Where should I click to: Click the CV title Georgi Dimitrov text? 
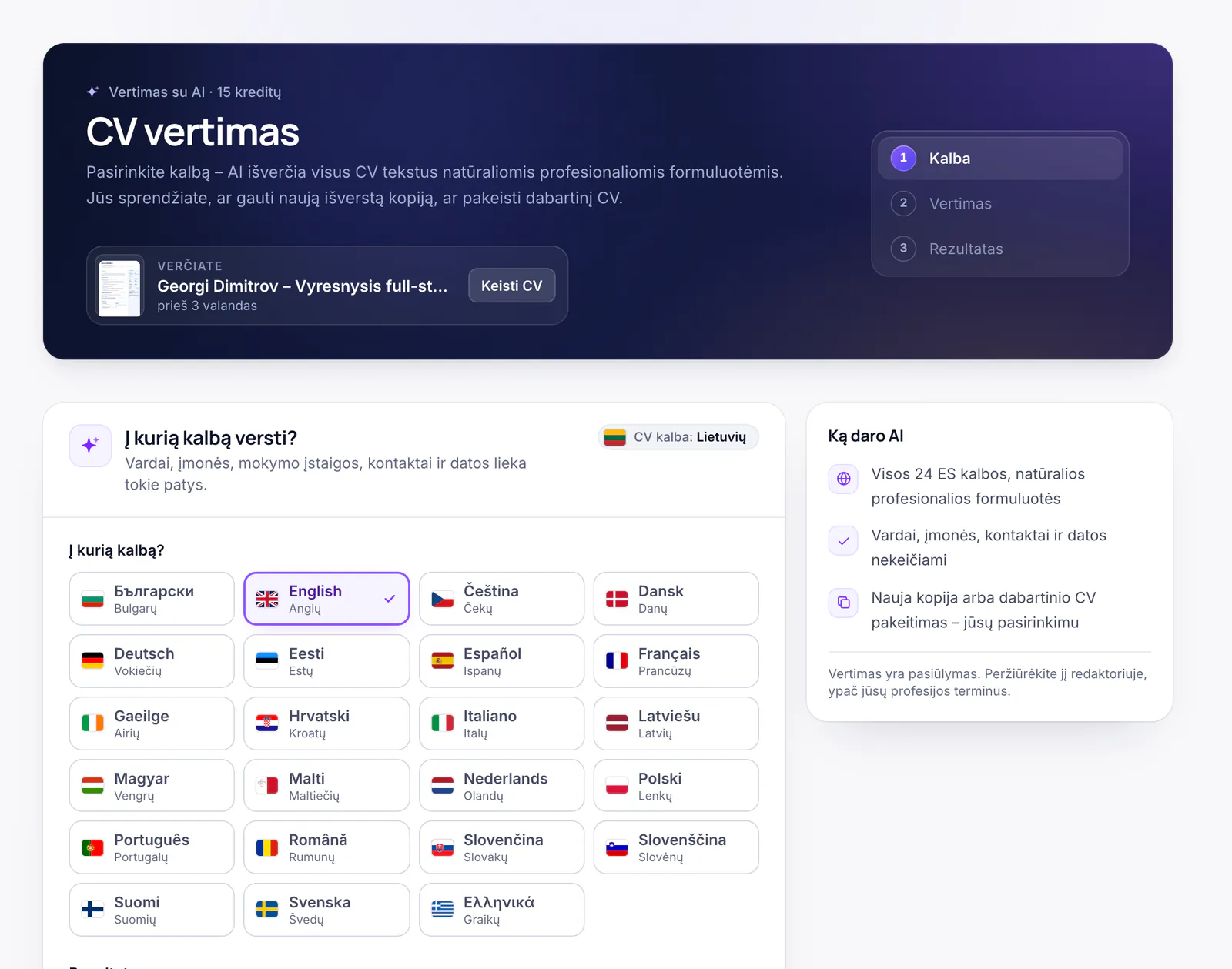tap(302, 286)
